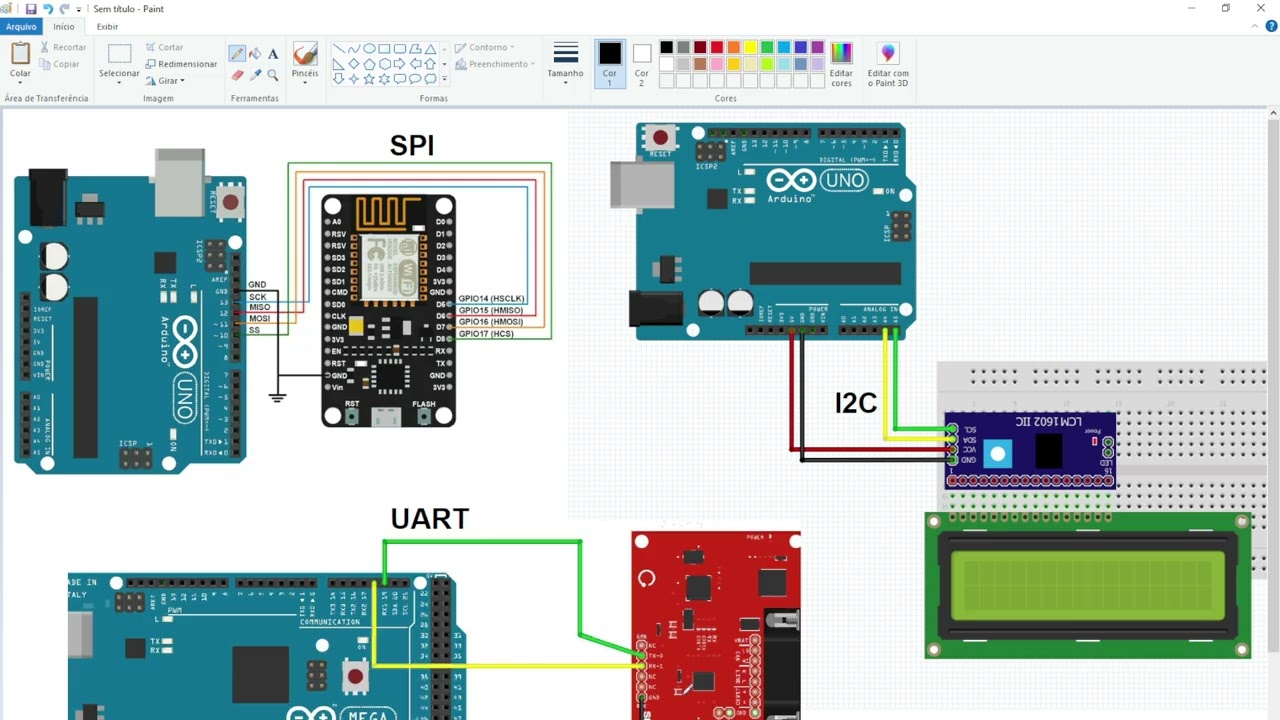This screenshot has width=1280, height=720.
Task: Select the Pencil tool
Action: [237, 53]
